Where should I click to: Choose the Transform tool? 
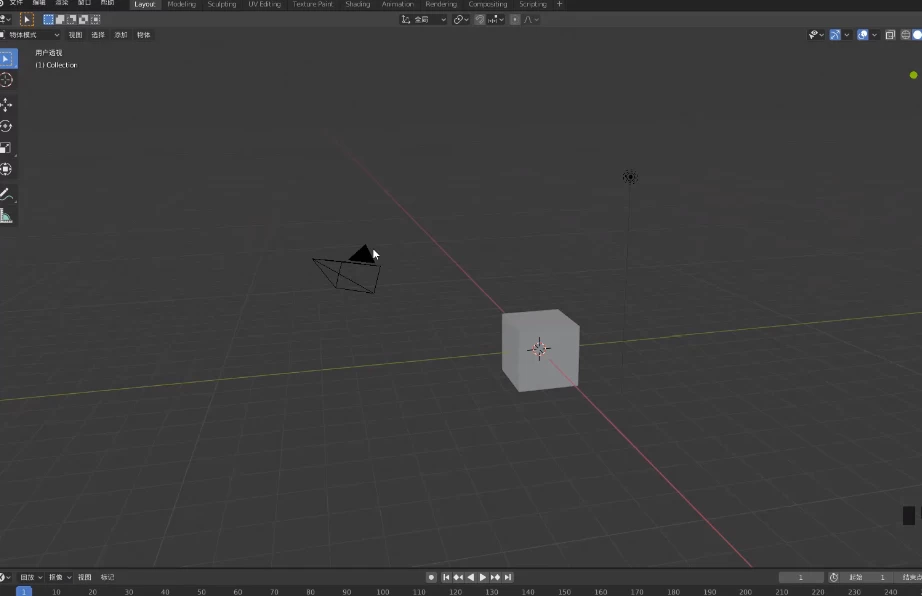tap(7, 170)
